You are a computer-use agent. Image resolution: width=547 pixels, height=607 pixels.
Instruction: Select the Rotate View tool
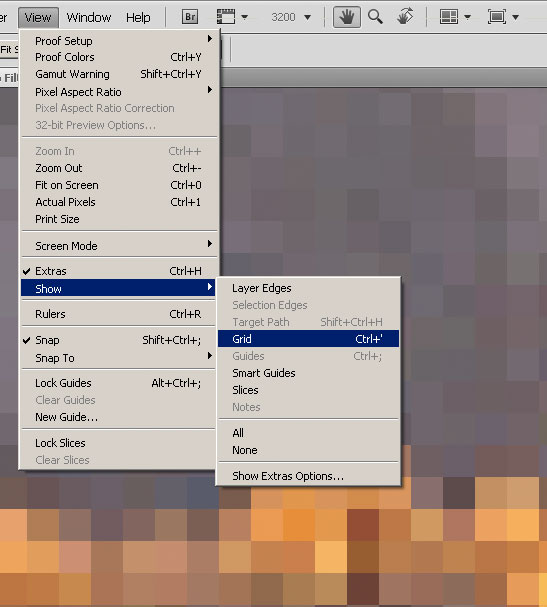point(405,17)
